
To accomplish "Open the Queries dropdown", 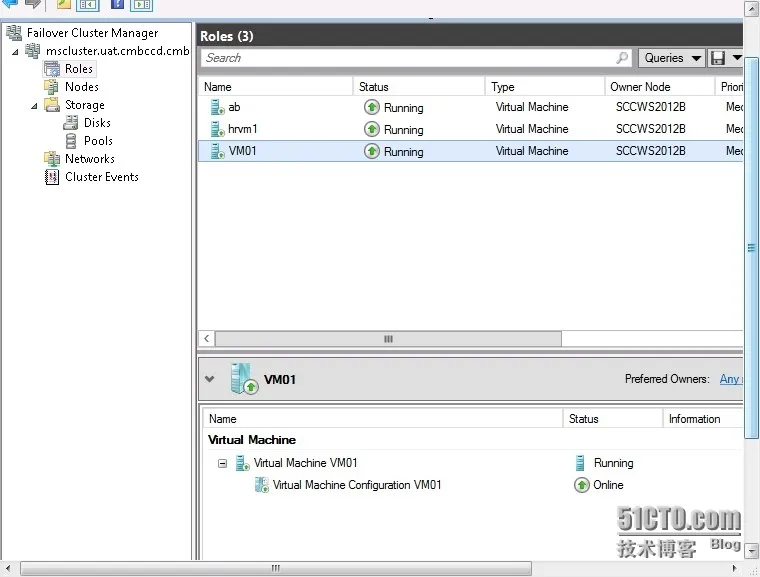I will pos(672,58).
